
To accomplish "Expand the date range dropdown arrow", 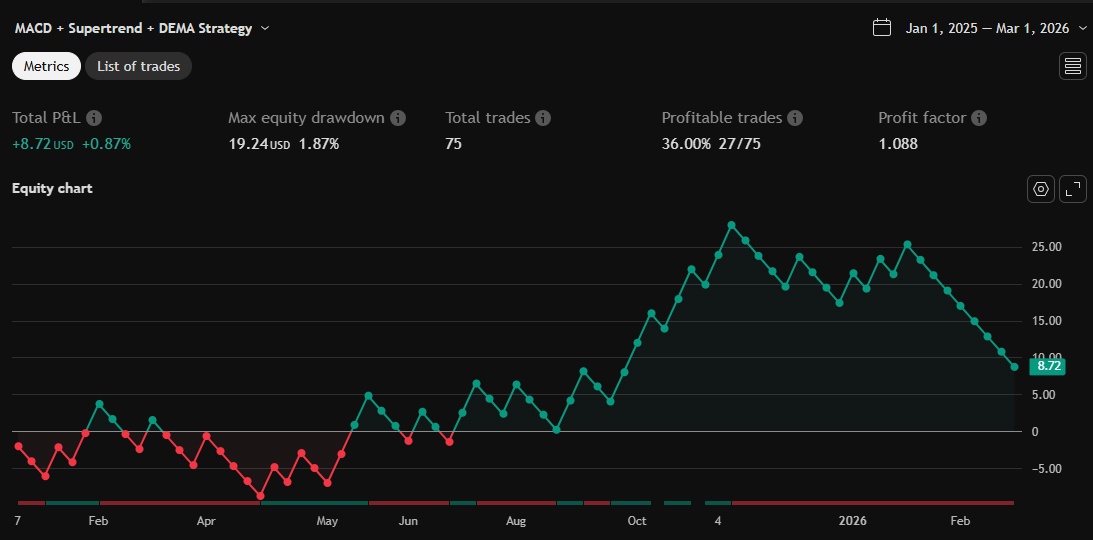I will click(x=1082, y=28).
